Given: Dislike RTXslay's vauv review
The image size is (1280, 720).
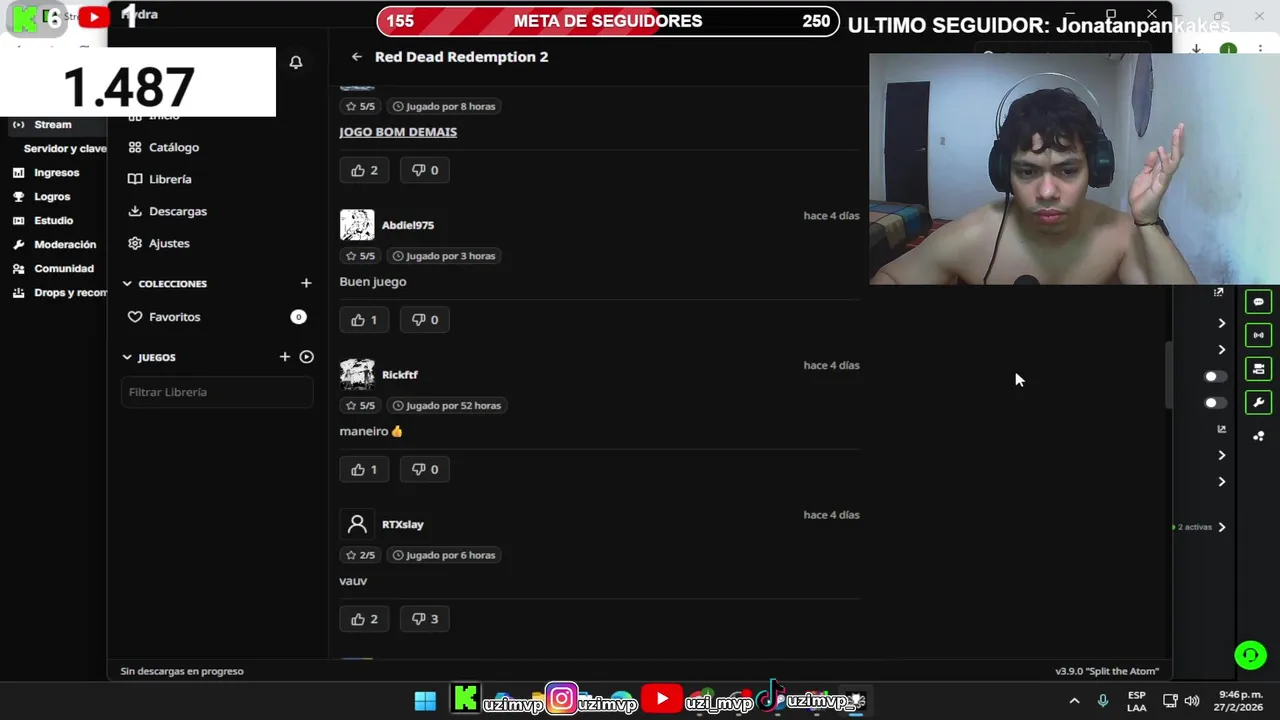Looking at the screenshot, I should click(x=424, y=619).
